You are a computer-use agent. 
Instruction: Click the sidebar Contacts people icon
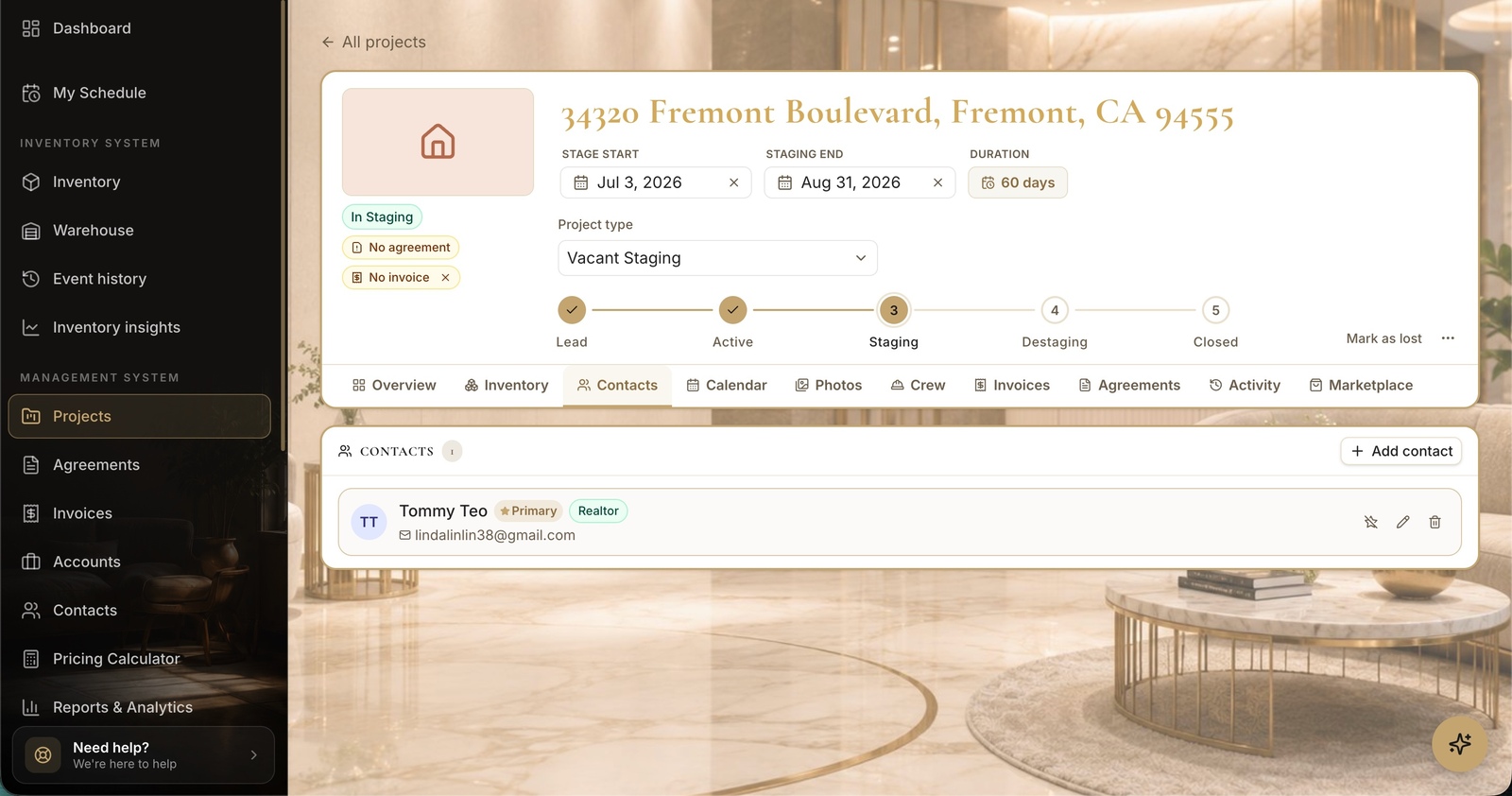click(x=31, y=611)
